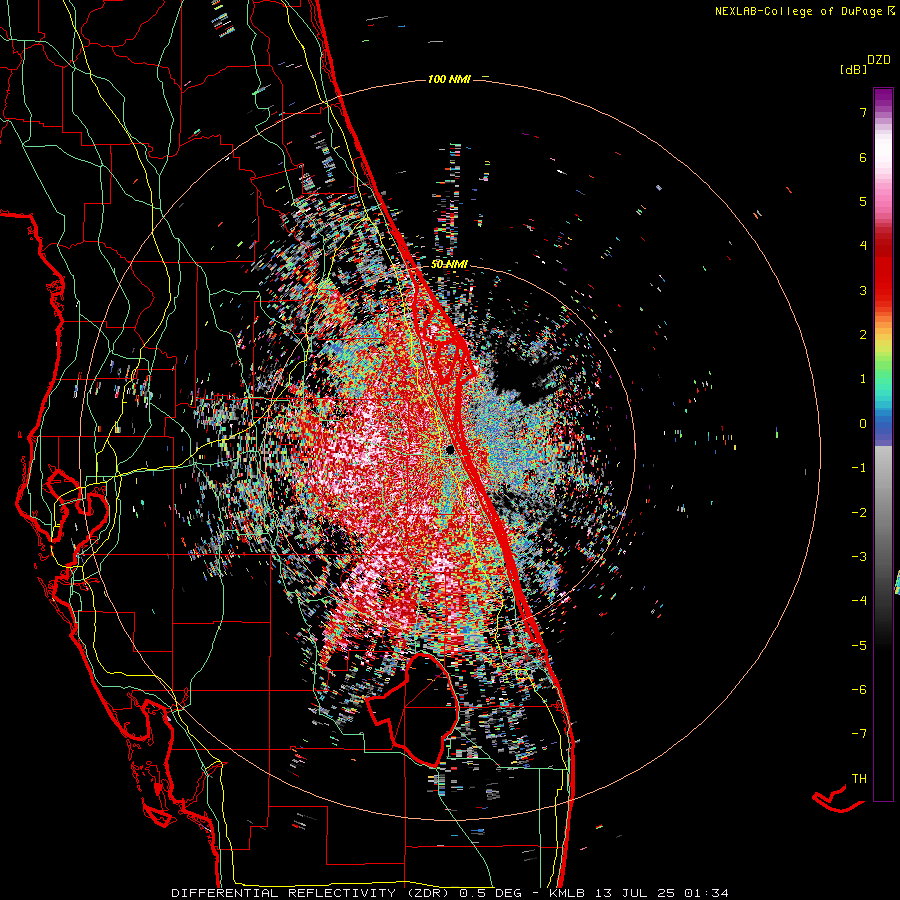Image resolution: width=900 pixels, height=900 pixels.
Task: Click the -7 value on the color scale
Action: pyautogui.click(x=859, y=734)
